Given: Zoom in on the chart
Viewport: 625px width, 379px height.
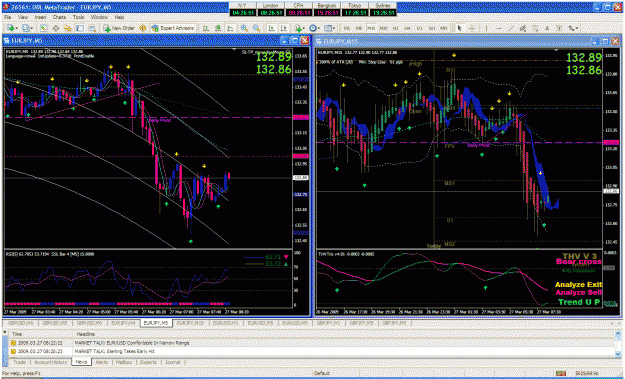Looking at the screenshot, I should coord(244,28).
